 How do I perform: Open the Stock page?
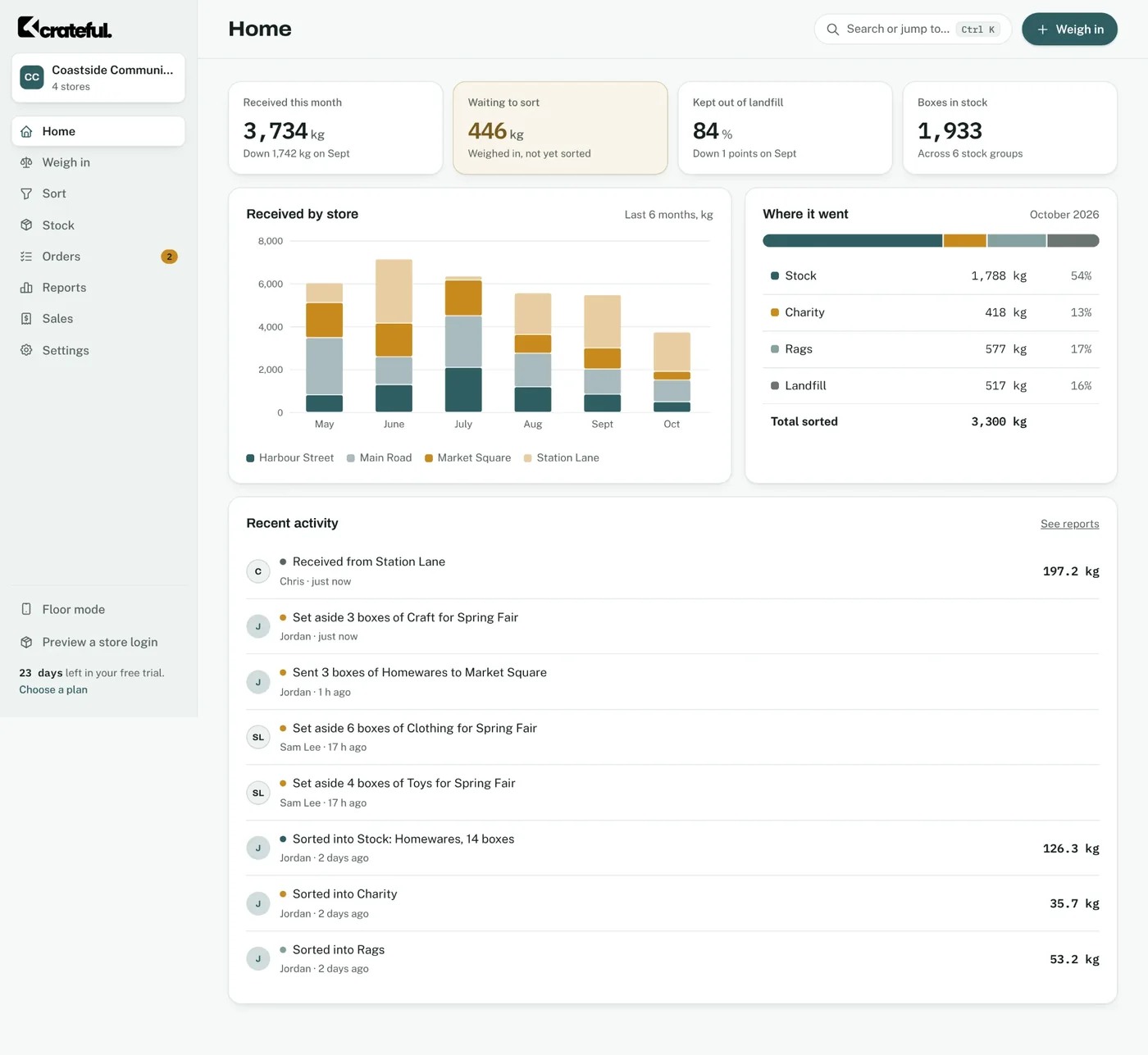(x=98, y=225)
